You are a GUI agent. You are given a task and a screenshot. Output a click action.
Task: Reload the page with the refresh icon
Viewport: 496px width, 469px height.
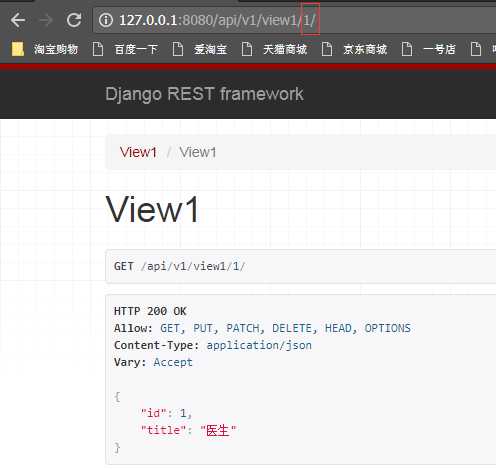(74, 20)
